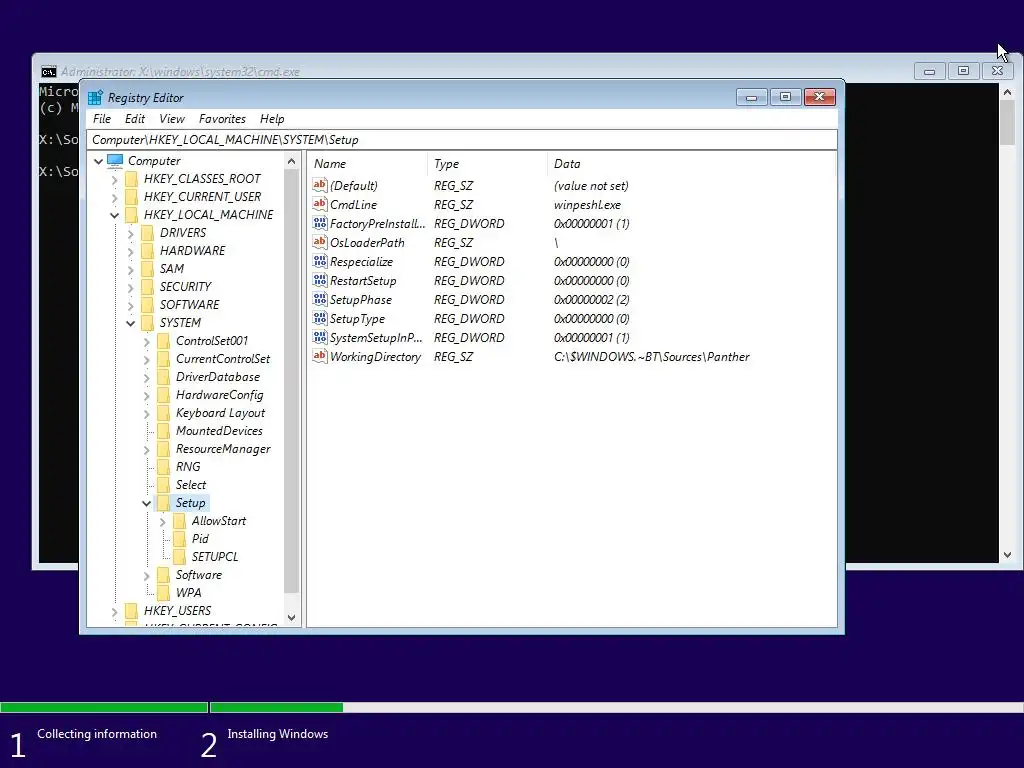Click the cmd.exe window title icon
Screen dimensions: 1024x768
[x=48, y=72]
